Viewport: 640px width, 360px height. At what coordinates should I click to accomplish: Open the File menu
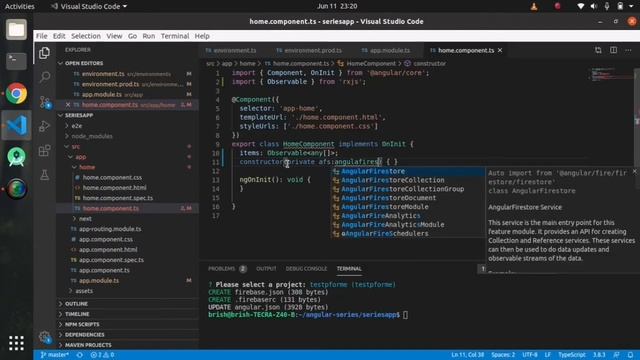point(42,36)
